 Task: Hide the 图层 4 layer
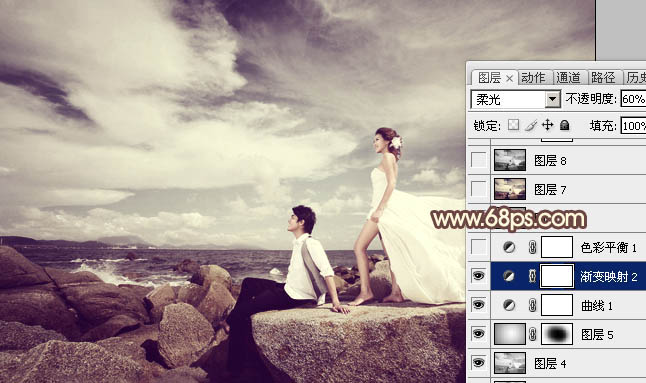[478, 363]
